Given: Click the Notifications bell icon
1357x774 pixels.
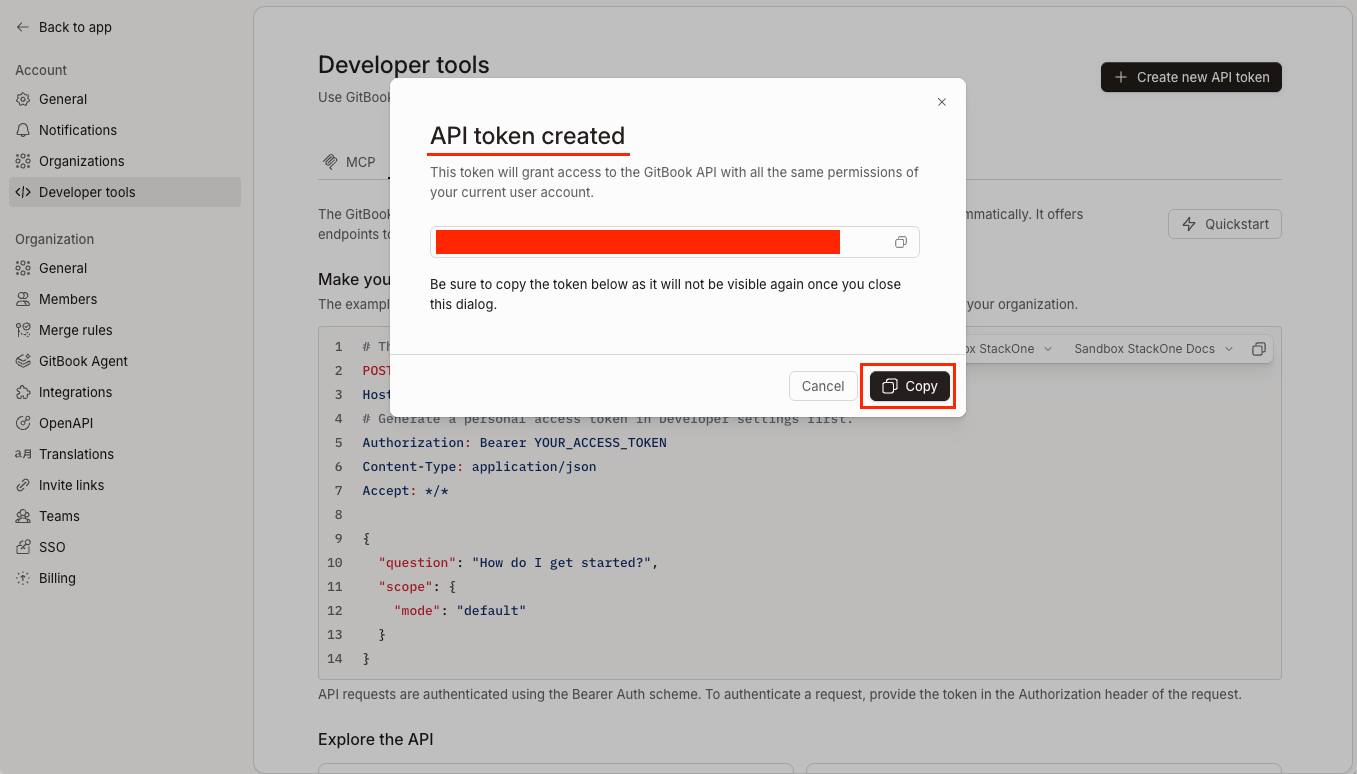Looking at the screenshot, I should [x=23, y=130].
